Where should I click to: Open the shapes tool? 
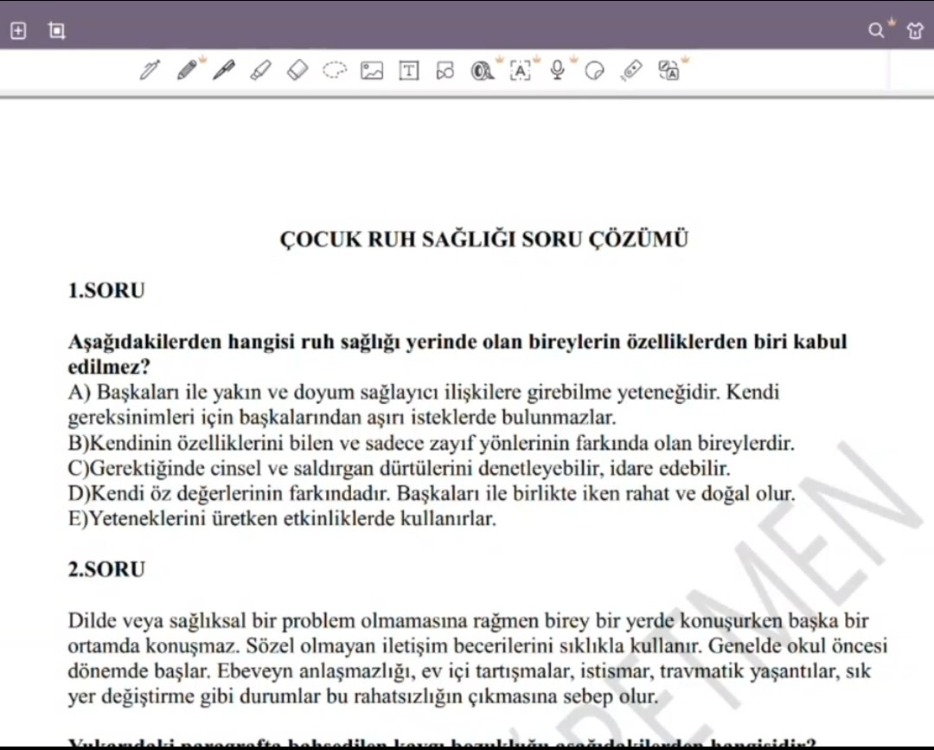pyautogui.click(x=445, y=71)
